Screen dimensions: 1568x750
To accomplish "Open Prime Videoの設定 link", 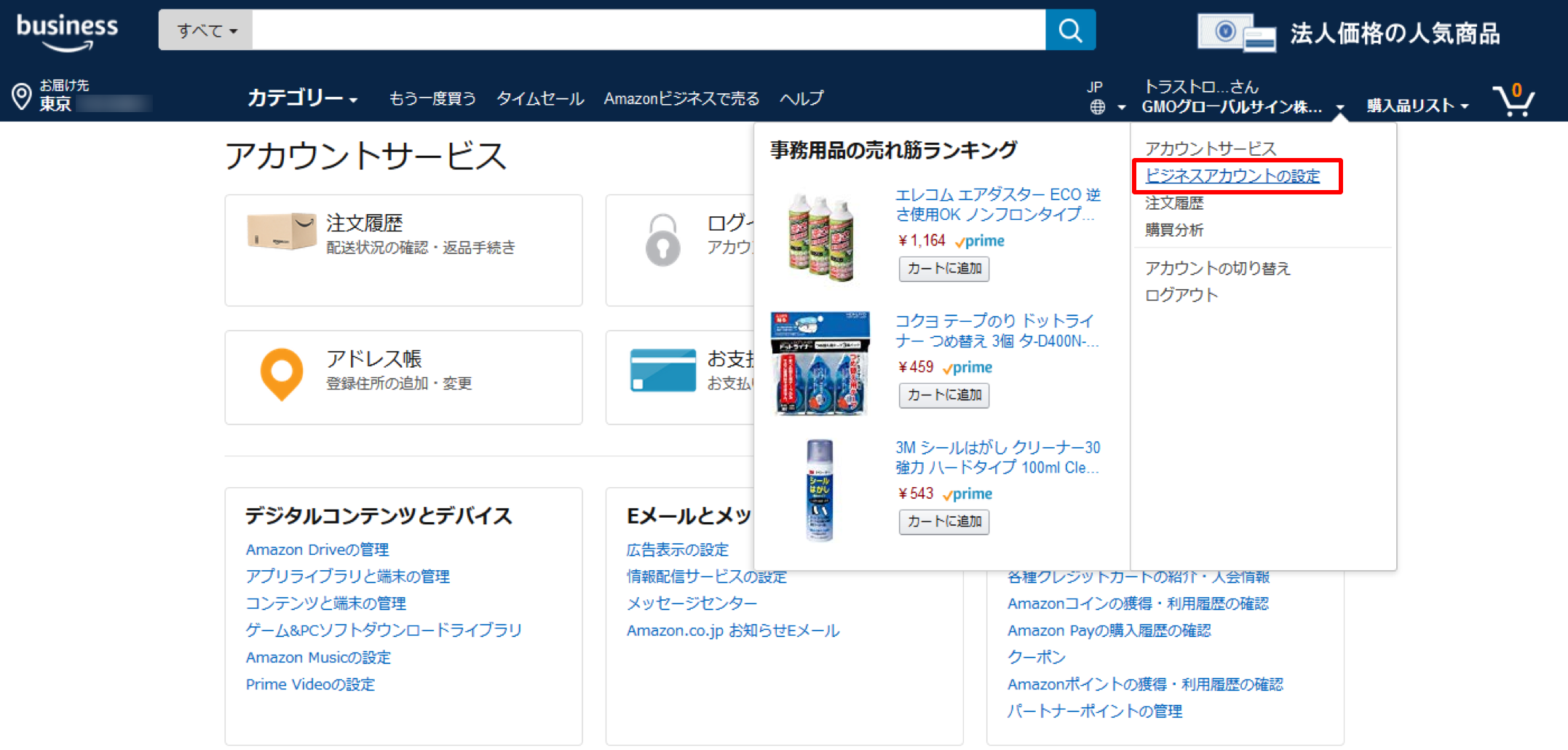I will coord(310,684).
